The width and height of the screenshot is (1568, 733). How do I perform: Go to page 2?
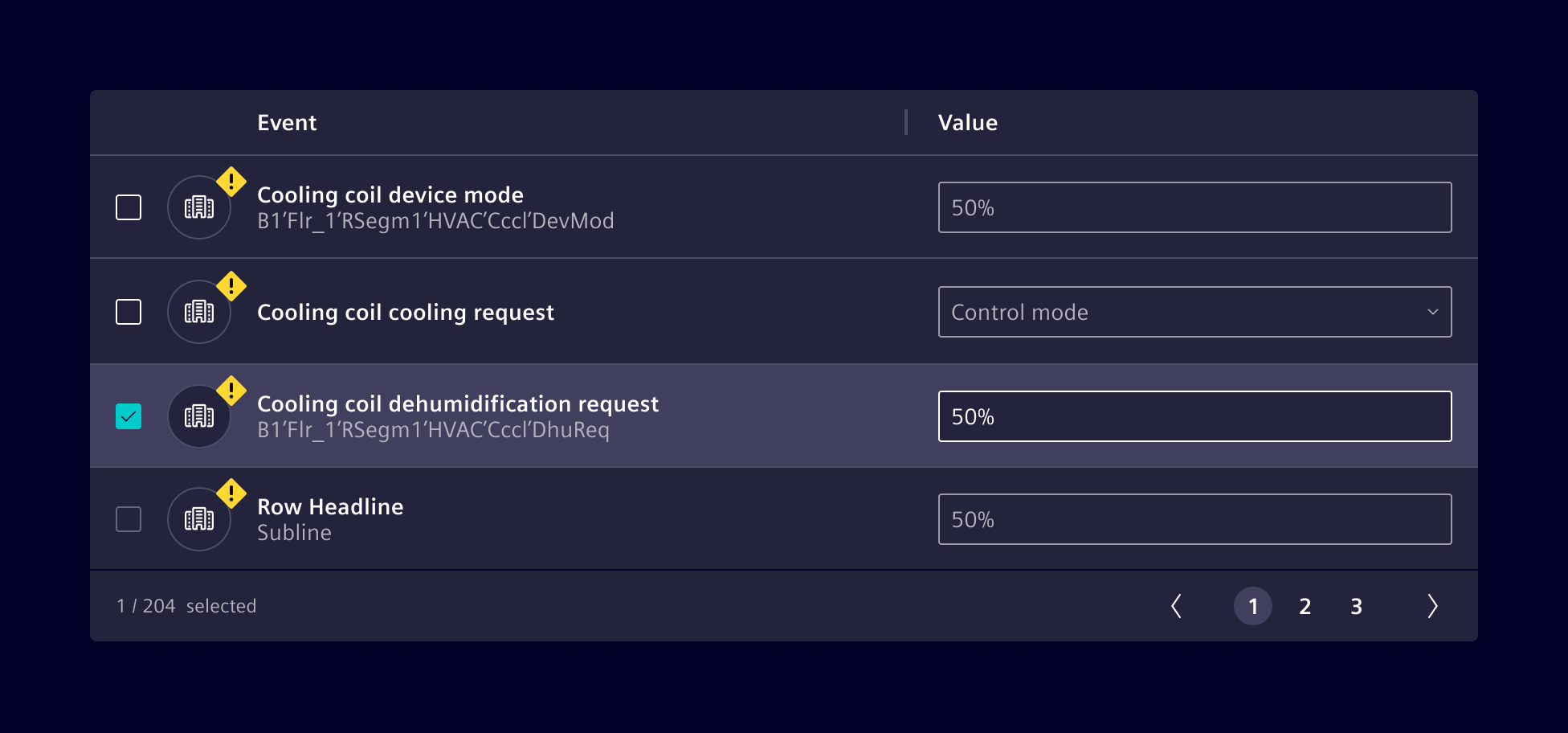click(1305, 606)
